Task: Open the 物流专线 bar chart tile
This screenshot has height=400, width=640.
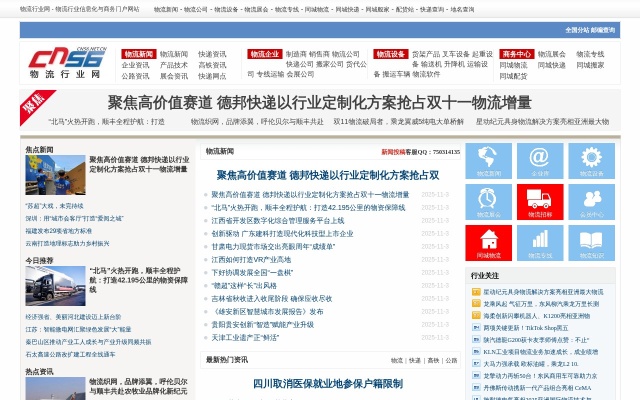Action: point(540,243)
